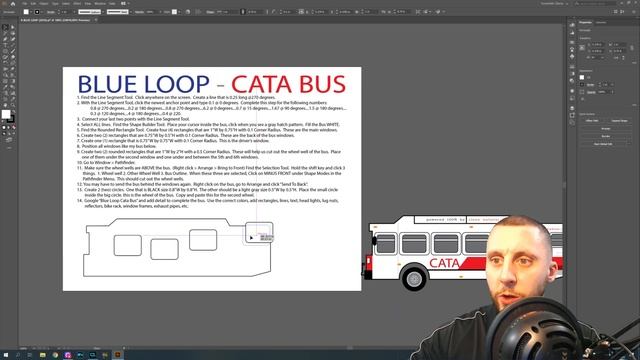Switch to Draw Inside mode
This screenshot has height=360, width=640.
[13, 133]
